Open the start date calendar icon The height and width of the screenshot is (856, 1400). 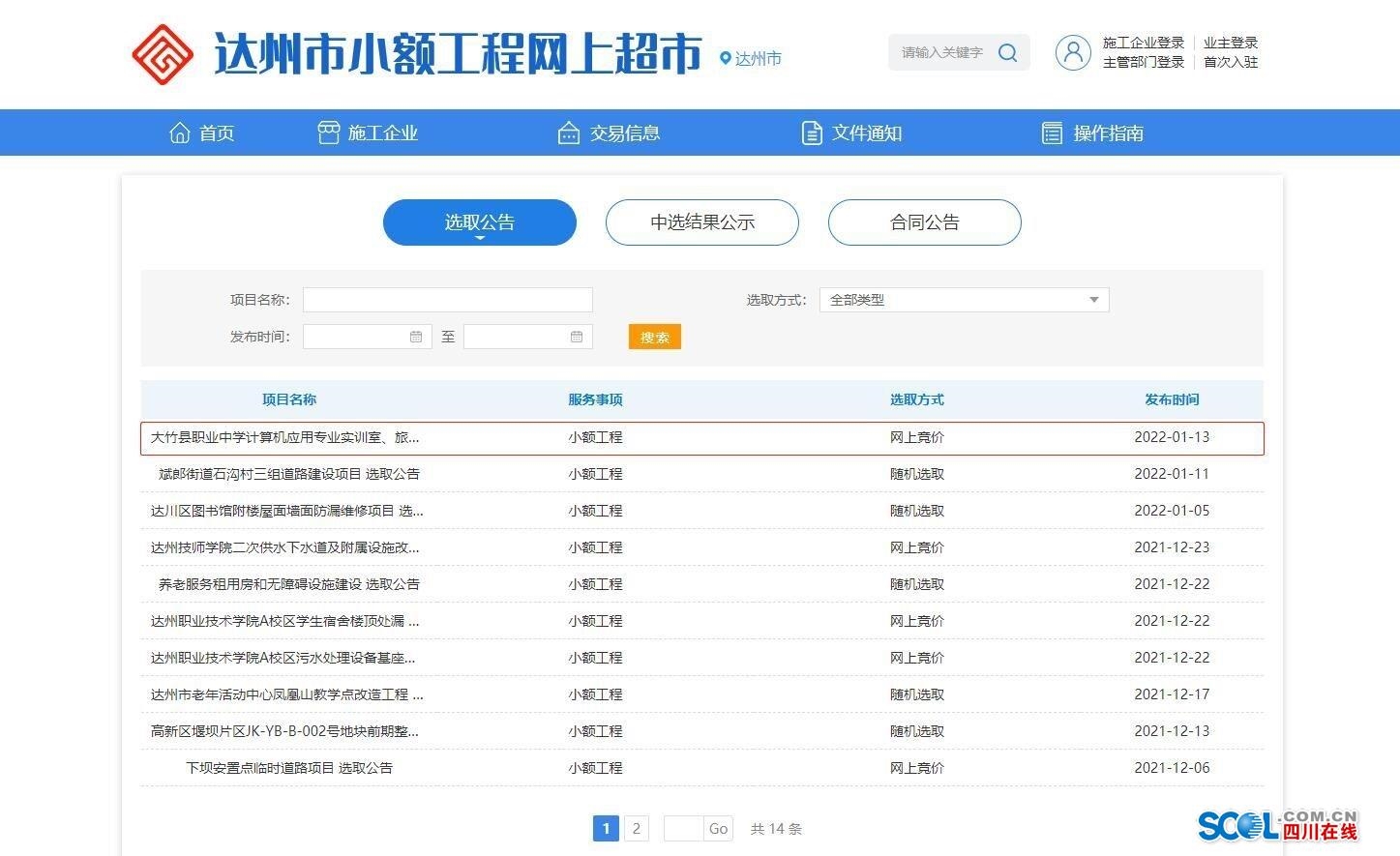416,337
